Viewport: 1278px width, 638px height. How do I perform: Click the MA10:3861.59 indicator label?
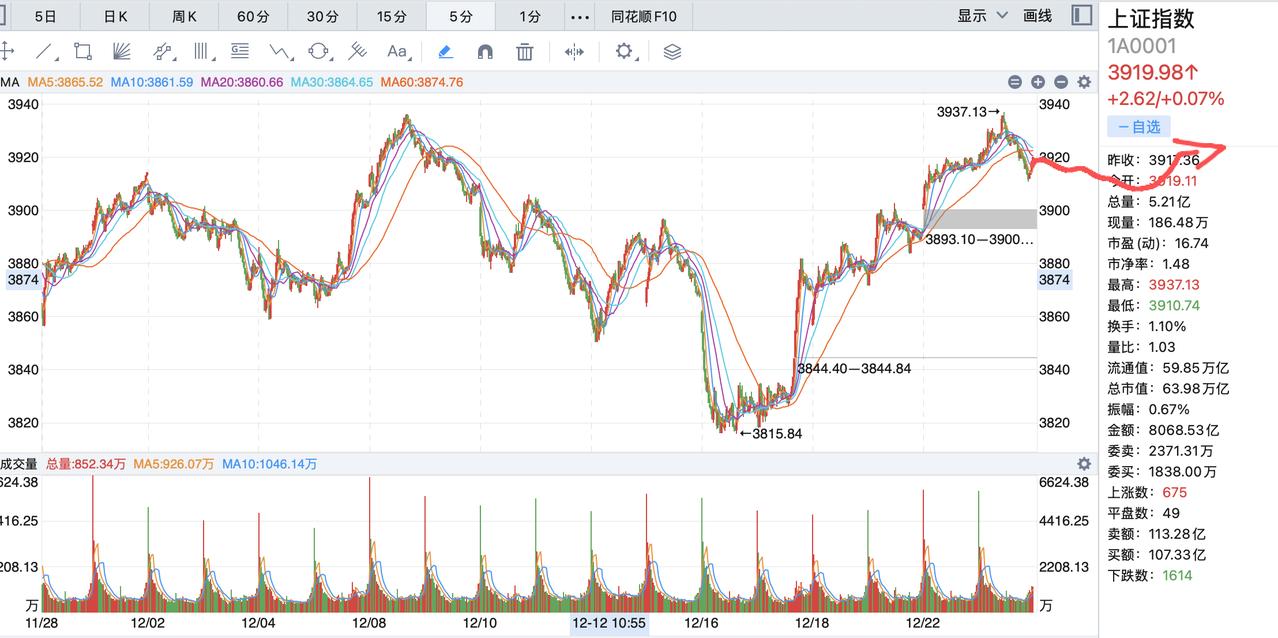152,82
